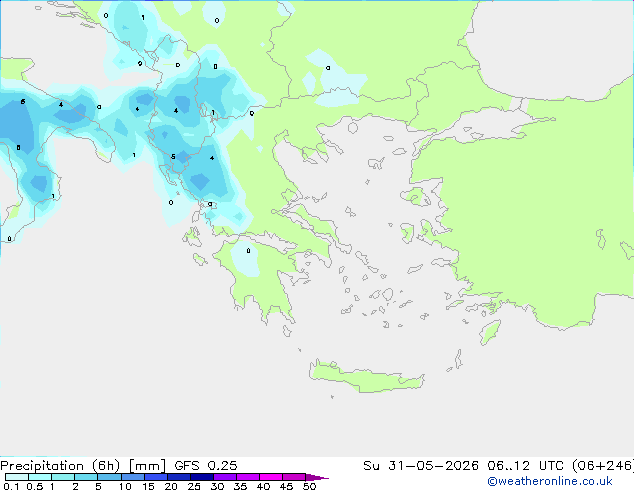Image resolution: width=634 pixels, height=490 pixels.
Task: Click the 30–35 mm purple legend swatch
Action: tap(225, 477)
